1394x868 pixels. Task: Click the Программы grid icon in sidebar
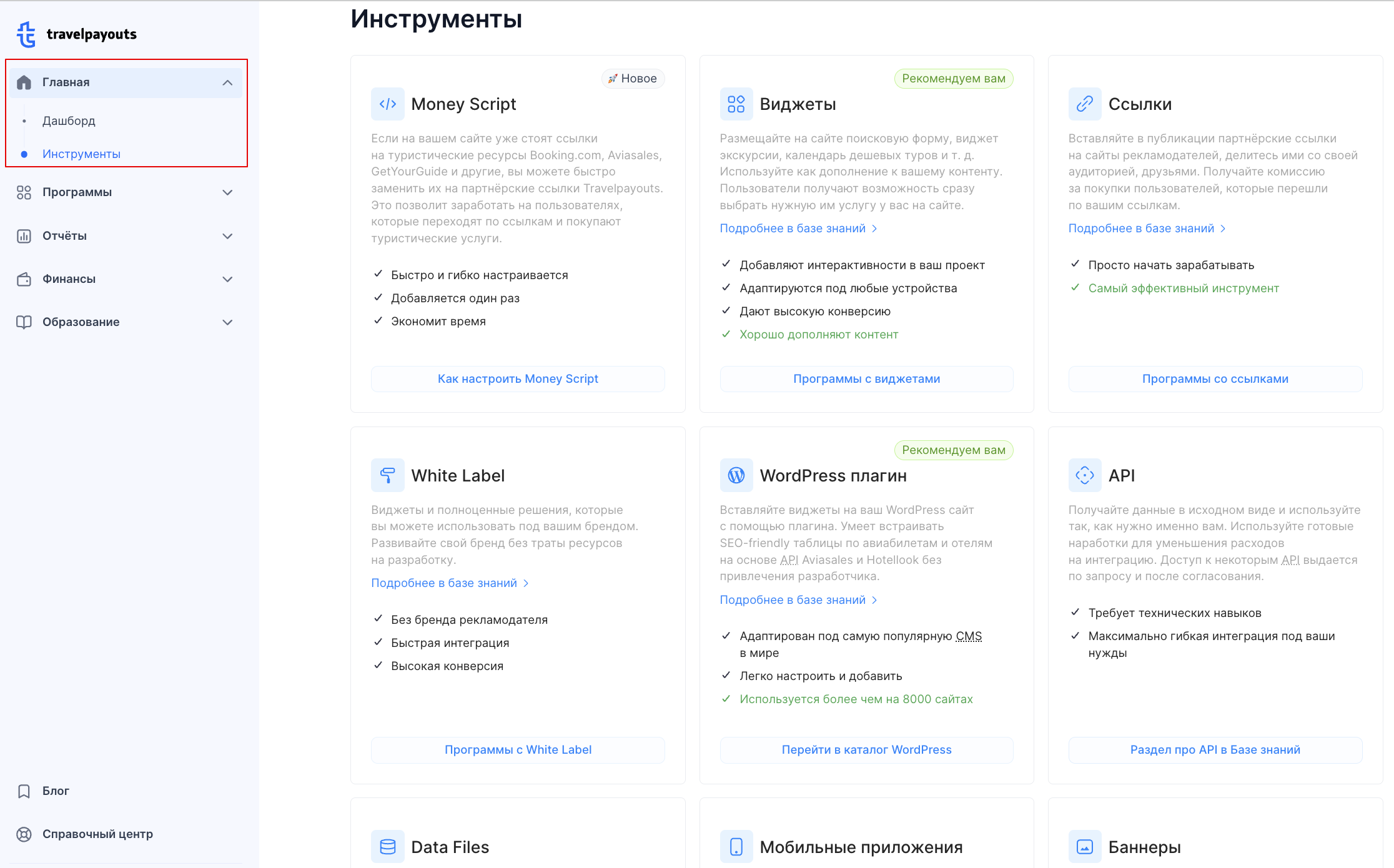pos(24,192)
